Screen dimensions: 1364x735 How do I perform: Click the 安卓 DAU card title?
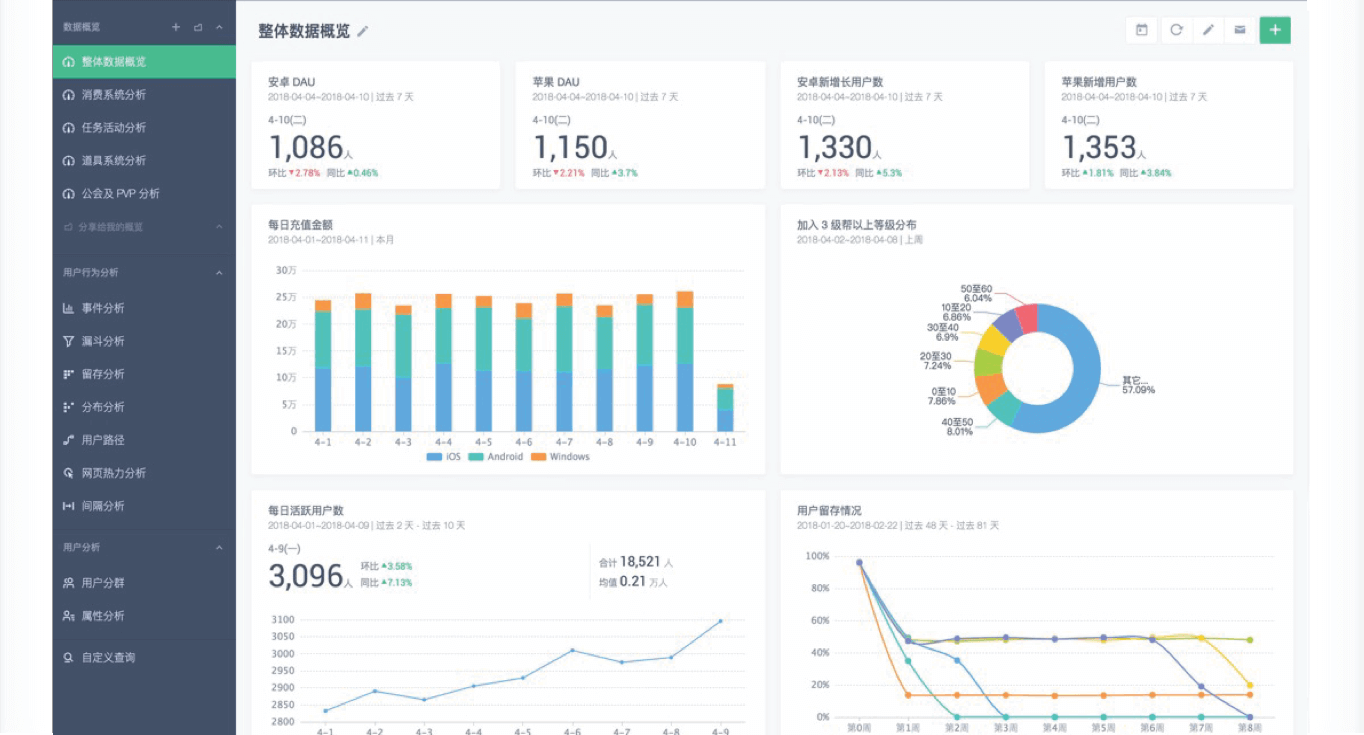coord(292,82)
